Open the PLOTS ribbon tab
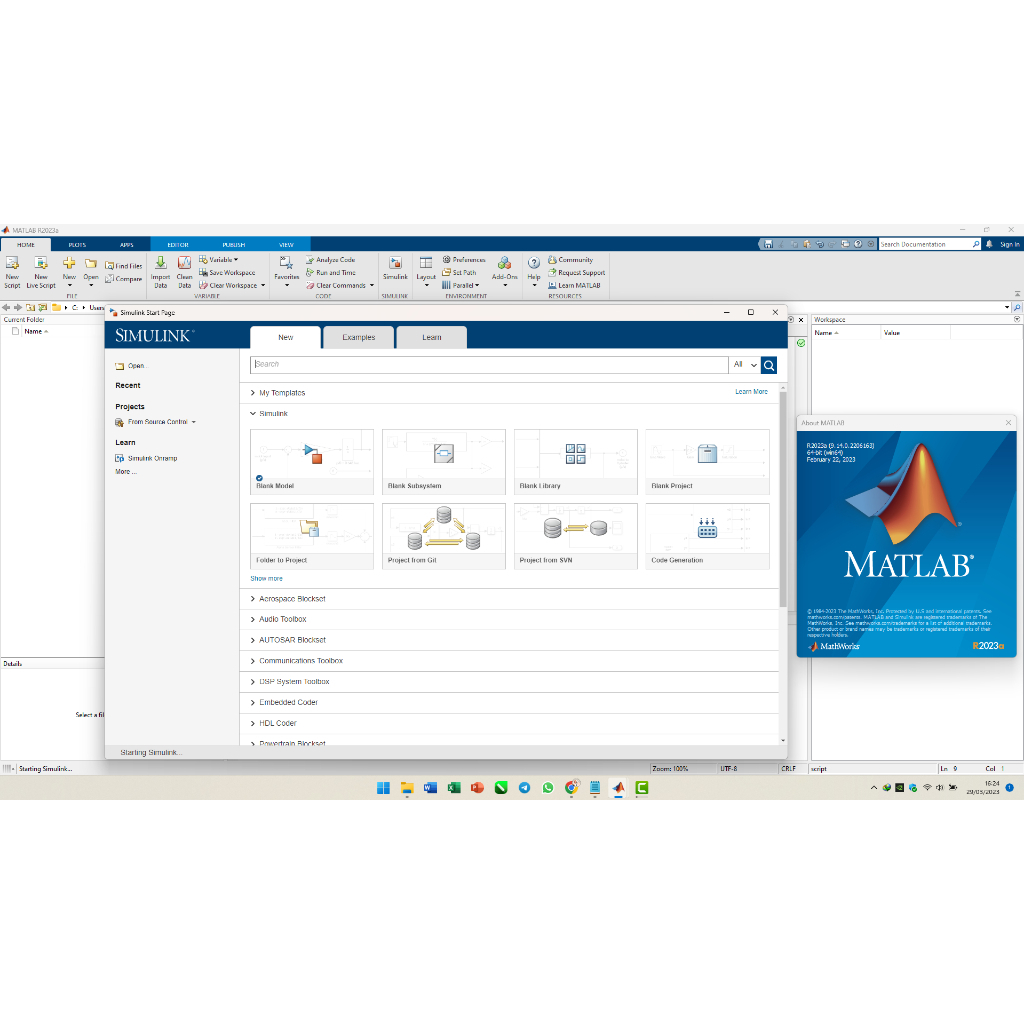 [77, 245]
